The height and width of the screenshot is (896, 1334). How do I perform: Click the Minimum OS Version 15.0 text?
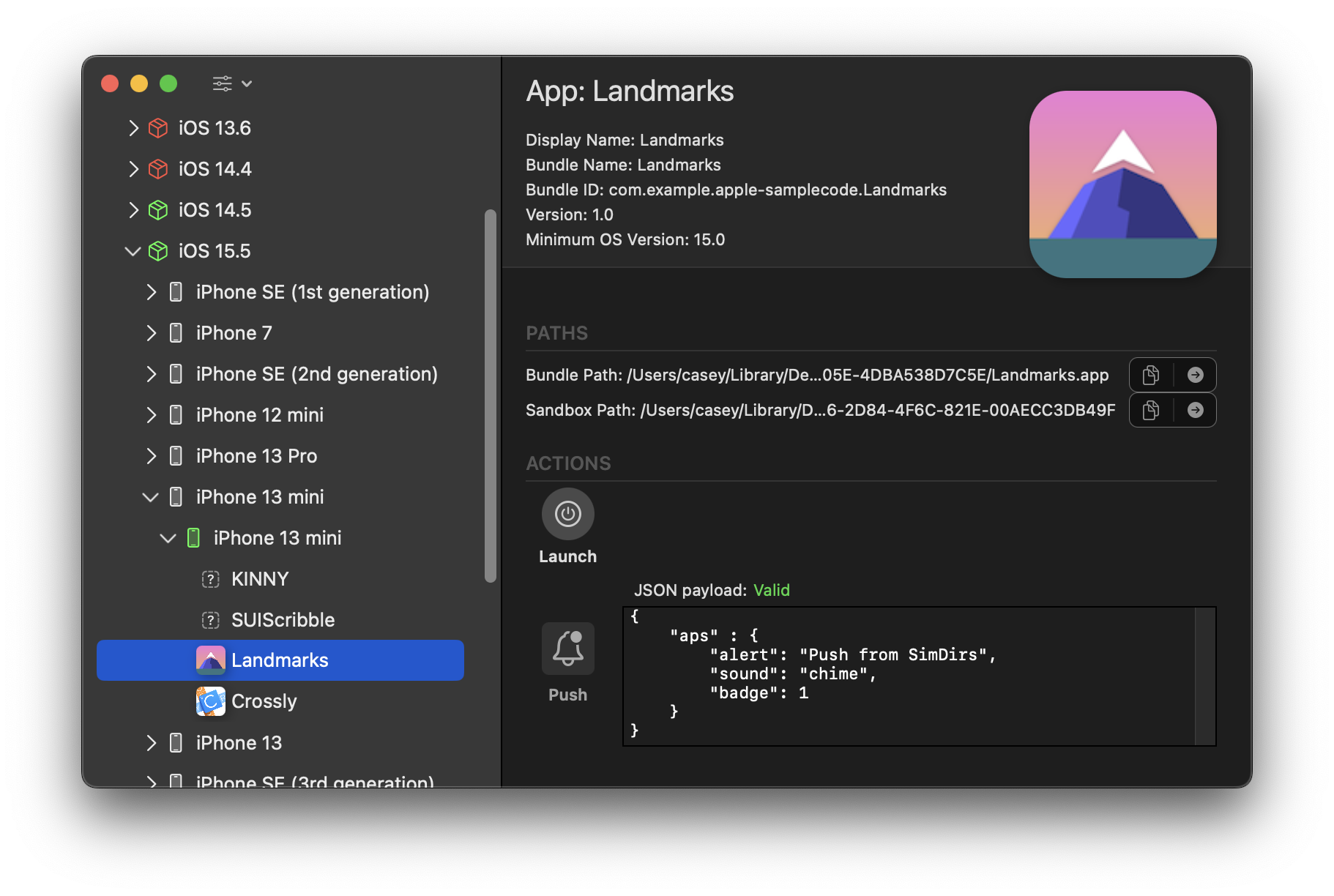(625, 239)
